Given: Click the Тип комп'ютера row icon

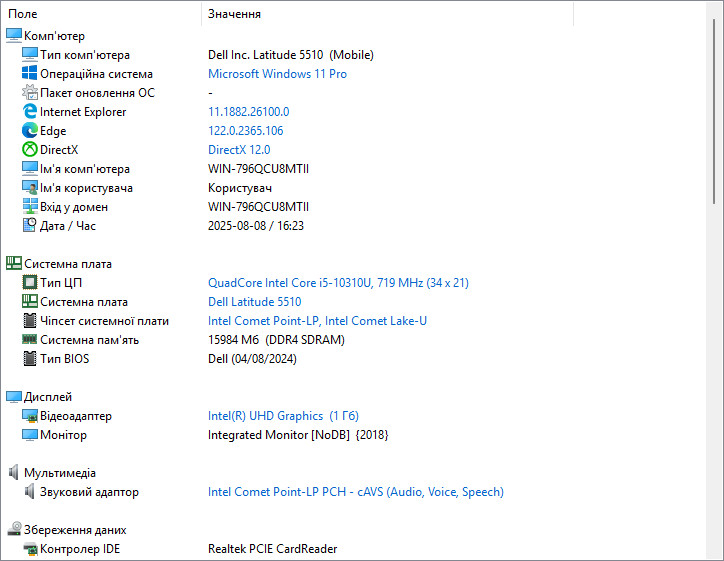Looking at the screenshot, I should [30, 54].
